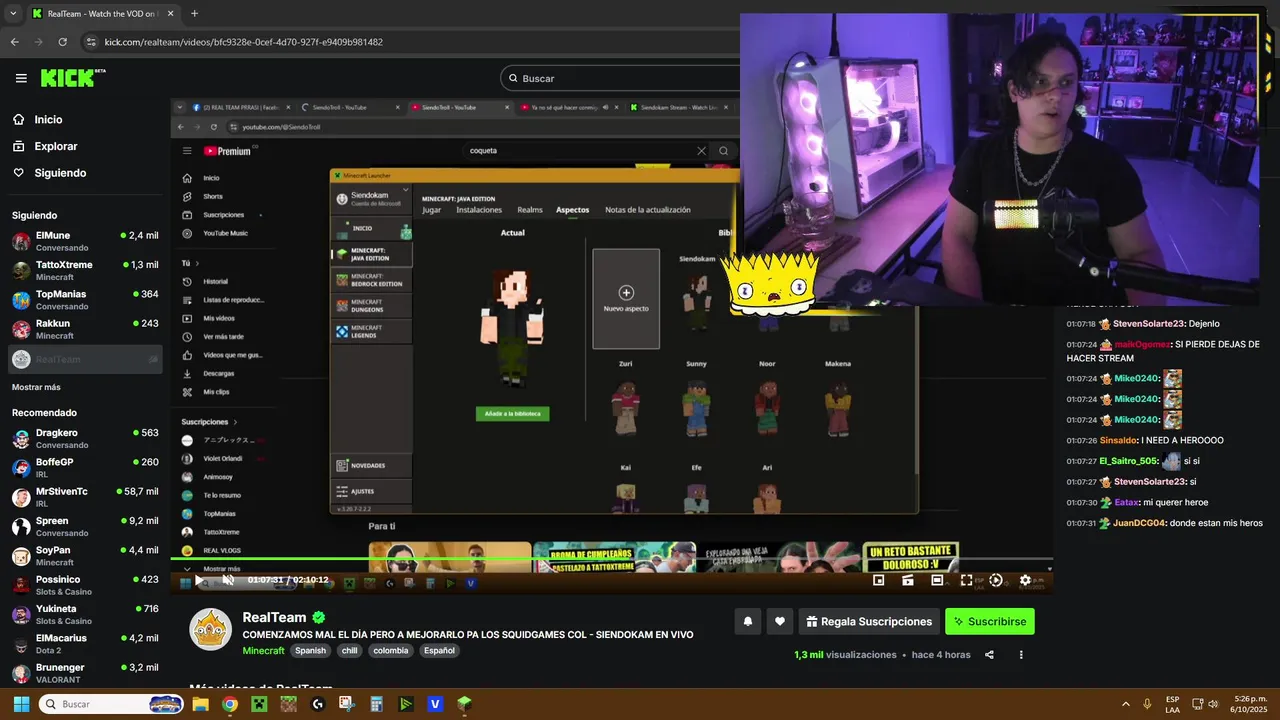Viewport: 1280px width, 720px height.
Task: Show hidden system tray icons
Action: [1125, 704]
